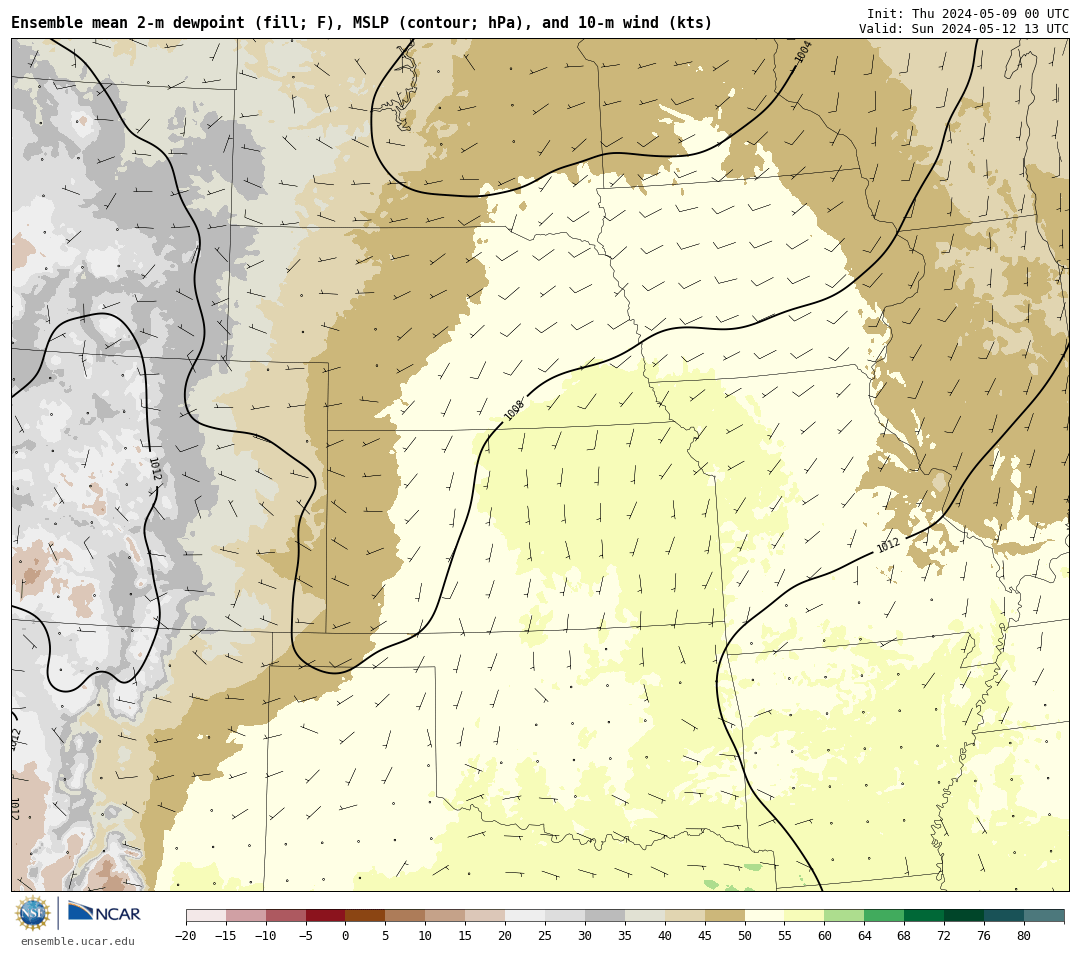Click the 45 colorbar tick label
The height and width of the screenshot is (954, 1080).
click(705, 935)
